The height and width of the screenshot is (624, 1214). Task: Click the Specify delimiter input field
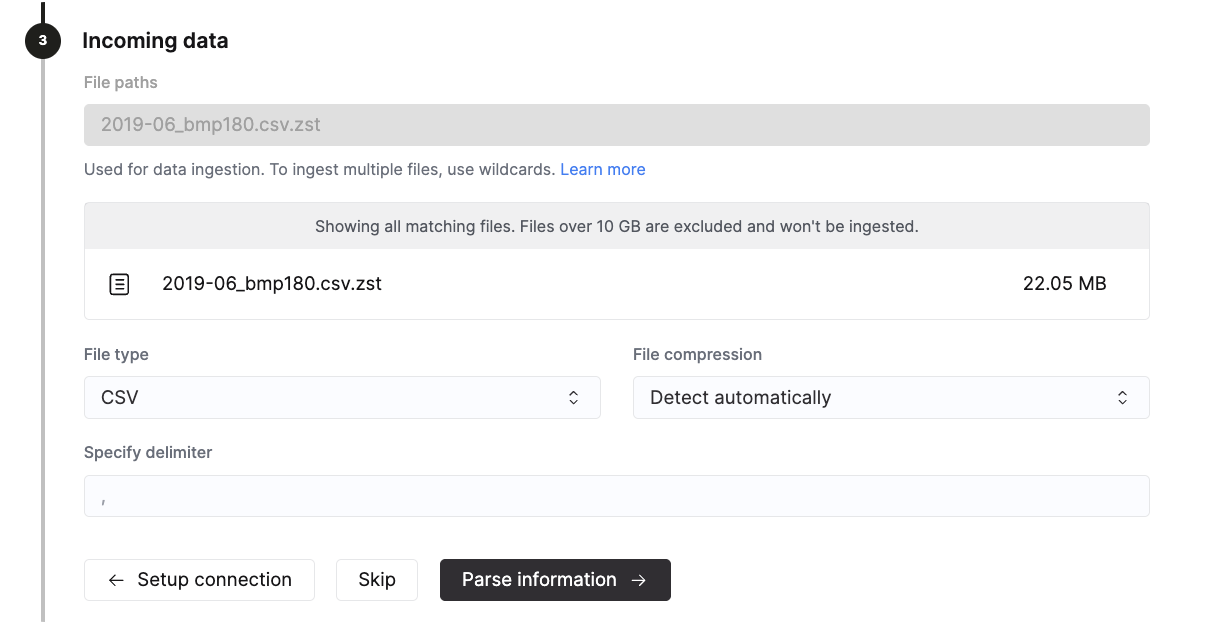(x=616, y=495)
